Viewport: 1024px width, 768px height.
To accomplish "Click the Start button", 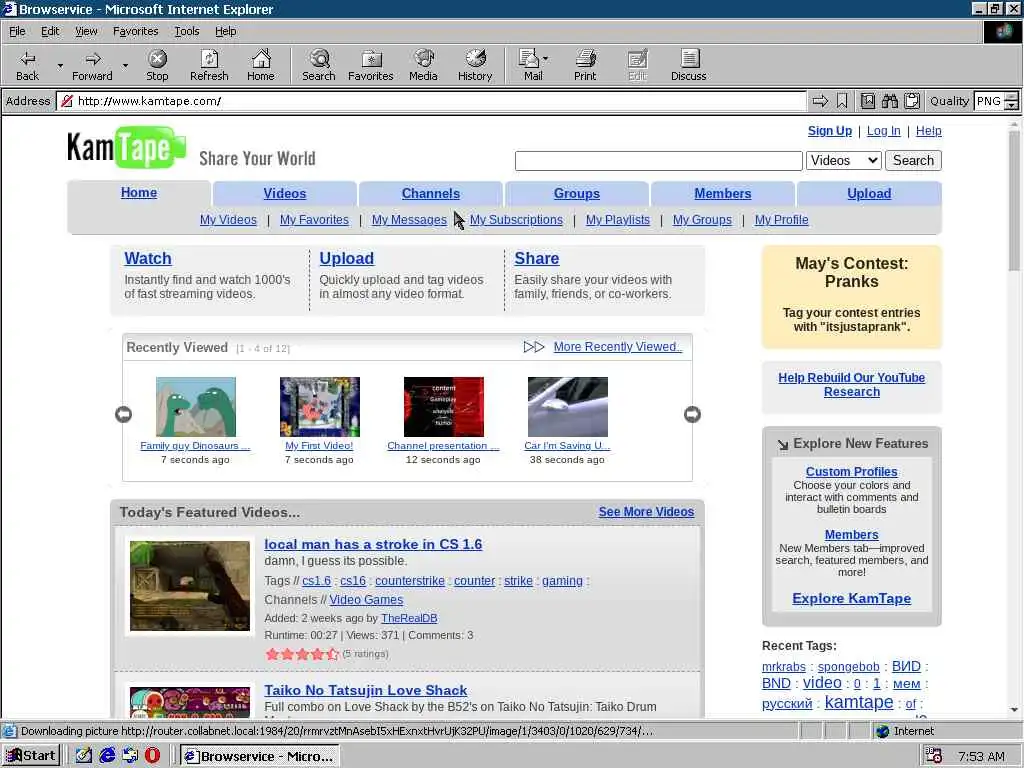I will (31, 756).
